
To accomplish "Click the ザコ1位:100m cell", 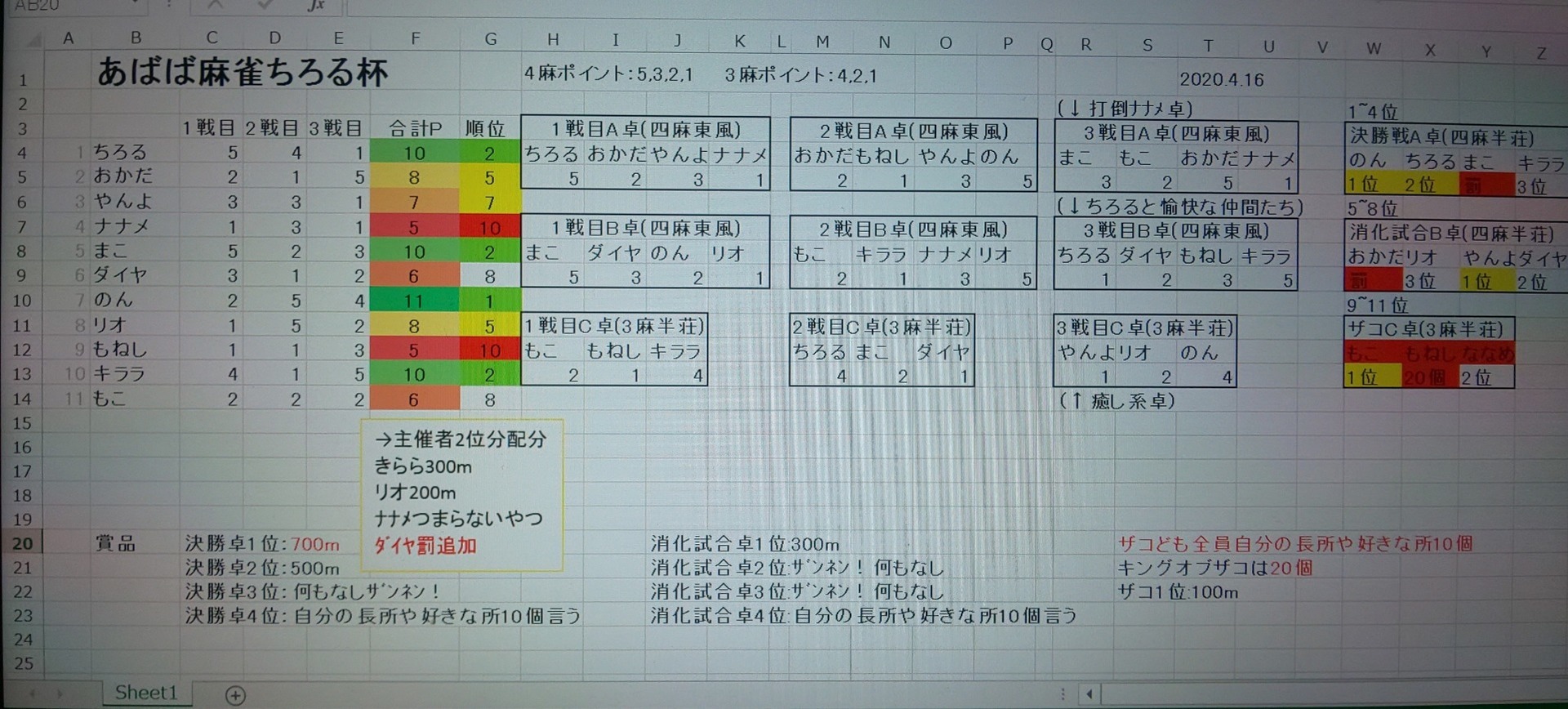I will [x=1178, y=592].
